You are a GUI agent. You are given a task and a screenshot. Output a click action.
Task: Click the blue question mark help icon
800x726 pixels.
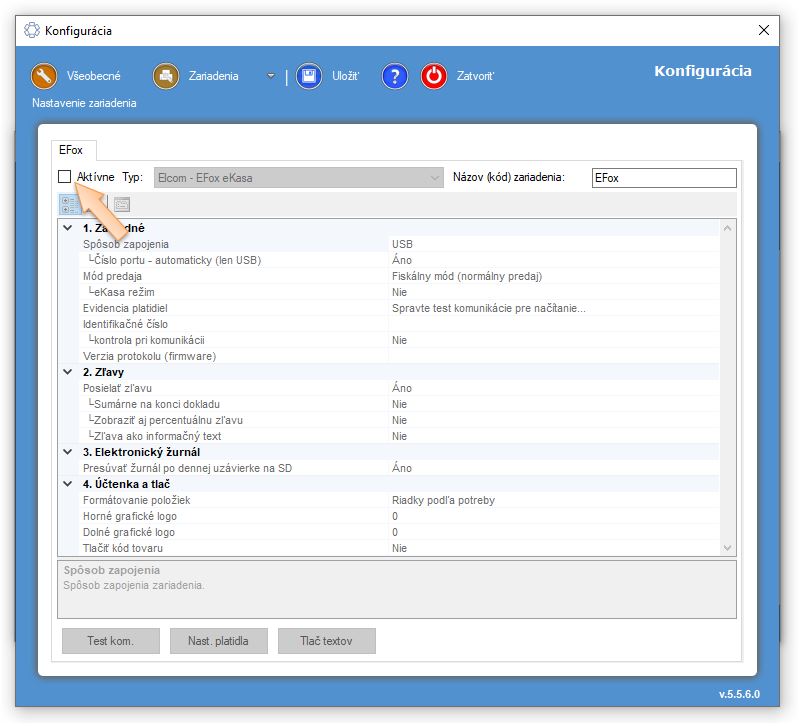pyautogui.click(x=395, y=76)
